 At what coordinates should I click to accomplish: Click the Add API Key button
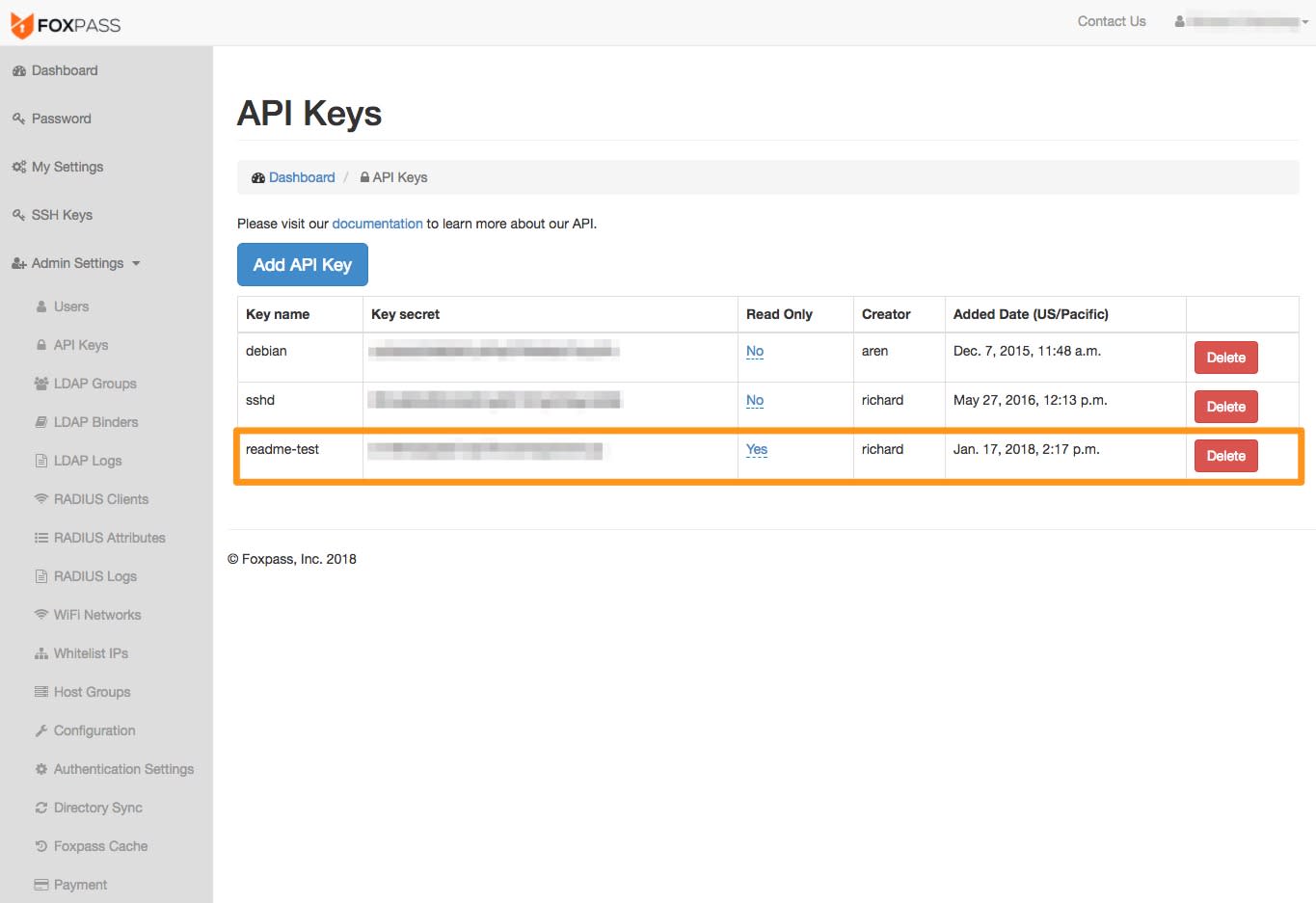302,263
